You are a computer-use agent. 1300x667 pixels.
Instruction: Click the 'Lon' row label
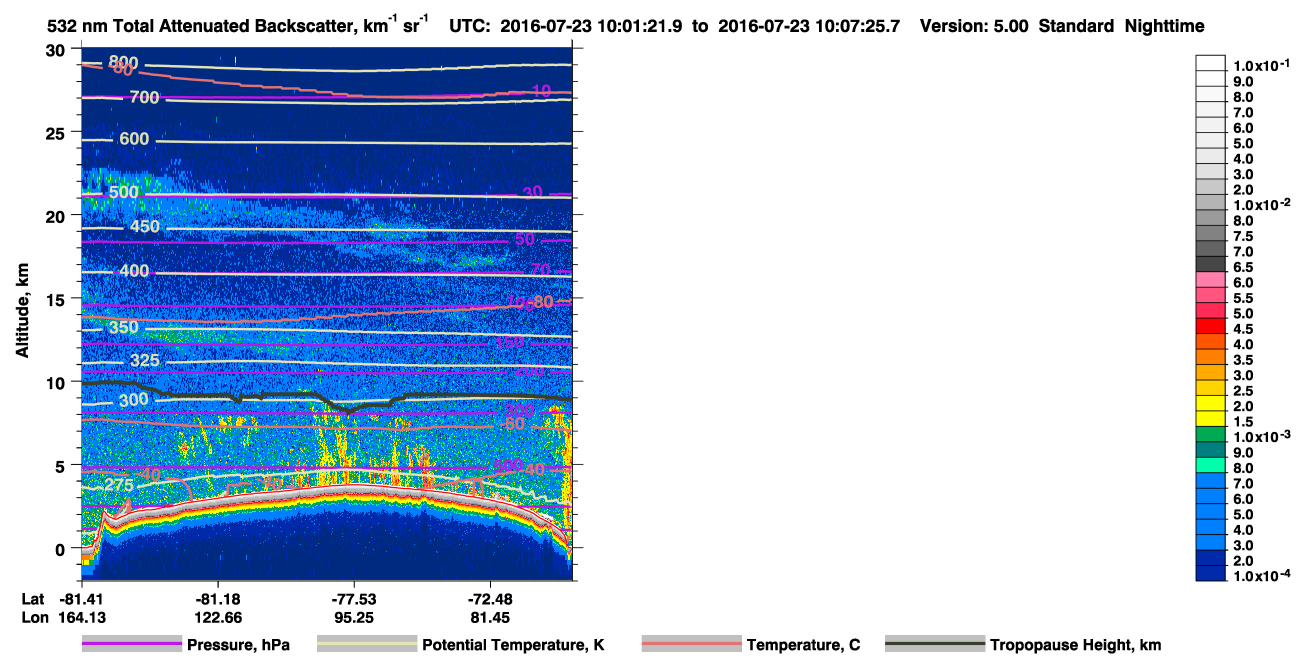pyautogui.click(x=33, y=617)
